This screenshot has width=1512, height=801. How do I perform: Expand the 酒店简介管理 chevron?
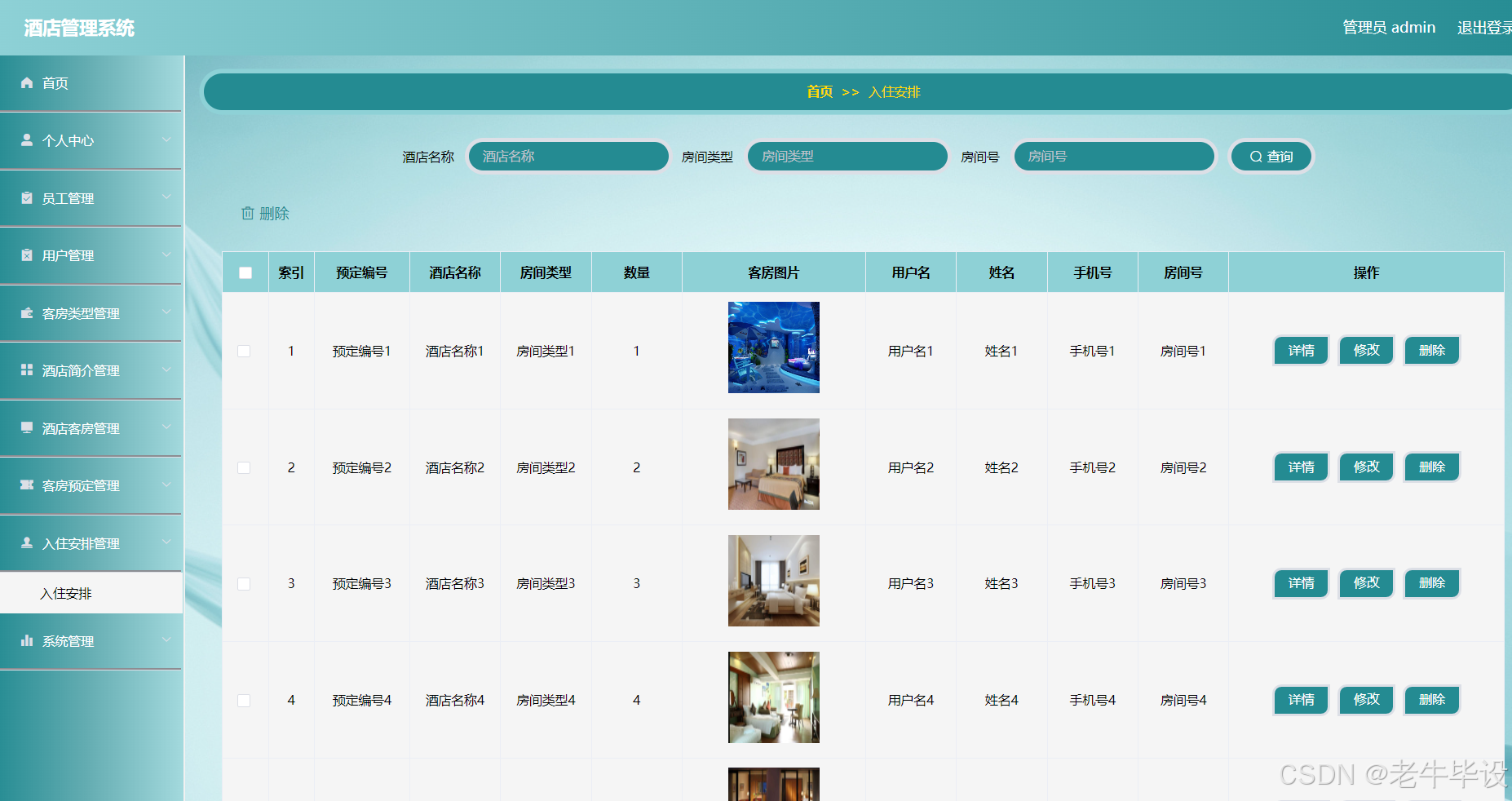pos(166,370)
